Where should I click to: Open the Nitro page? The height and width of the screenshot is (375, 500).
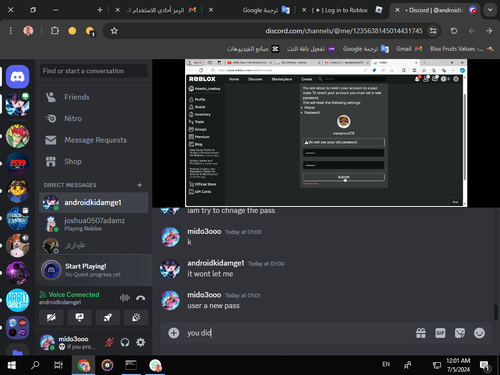coord(93,119)
